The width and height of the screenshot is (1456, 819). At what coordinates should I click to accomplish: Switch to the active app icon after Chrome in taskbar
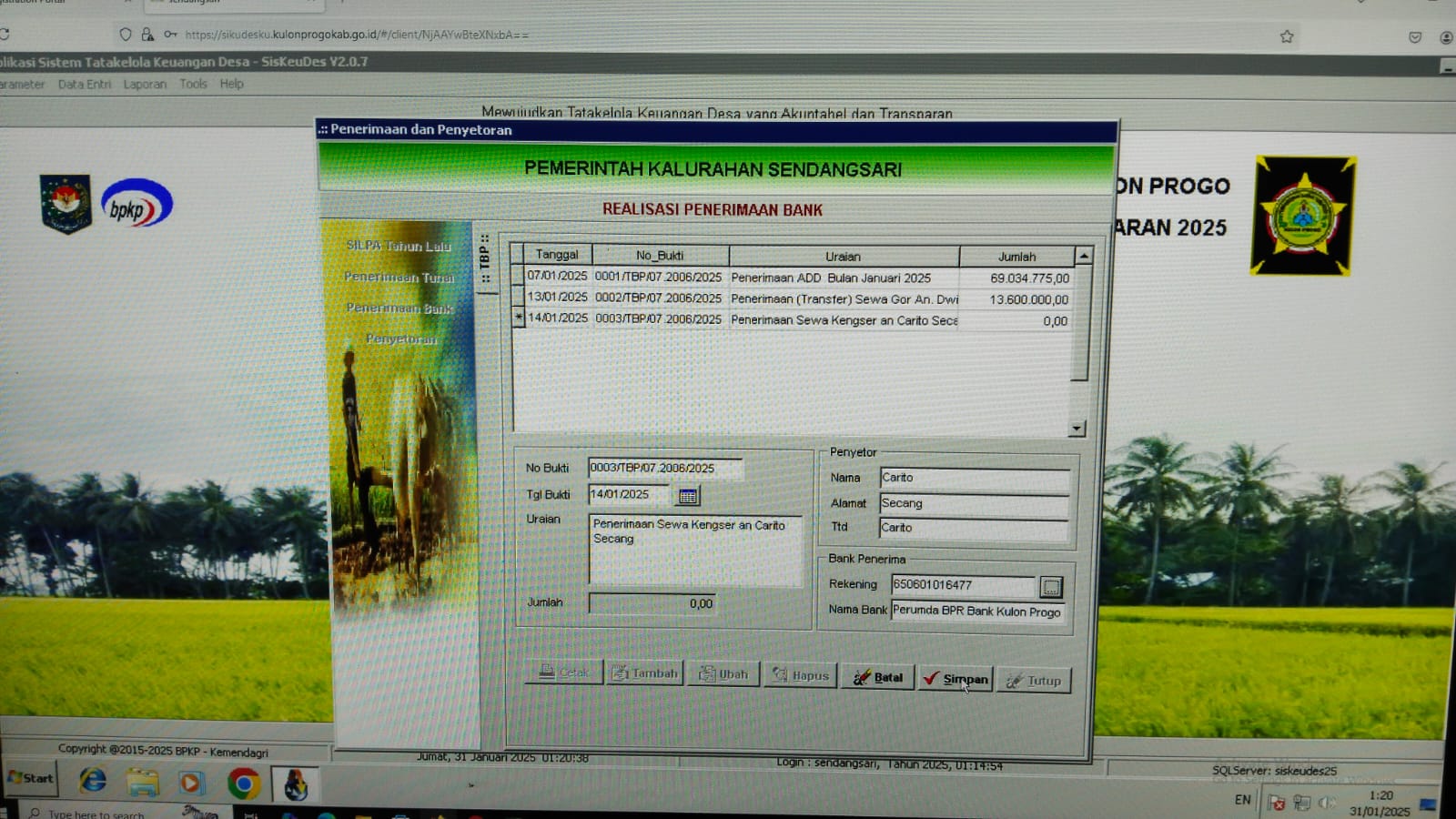pyautogui.click(x=295, y=784)
